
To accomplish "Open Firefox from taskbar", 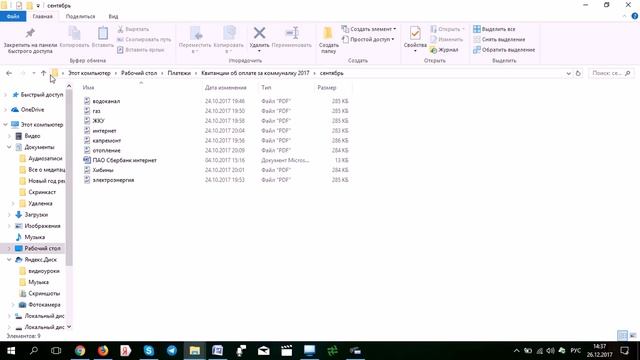I will 103,351.
